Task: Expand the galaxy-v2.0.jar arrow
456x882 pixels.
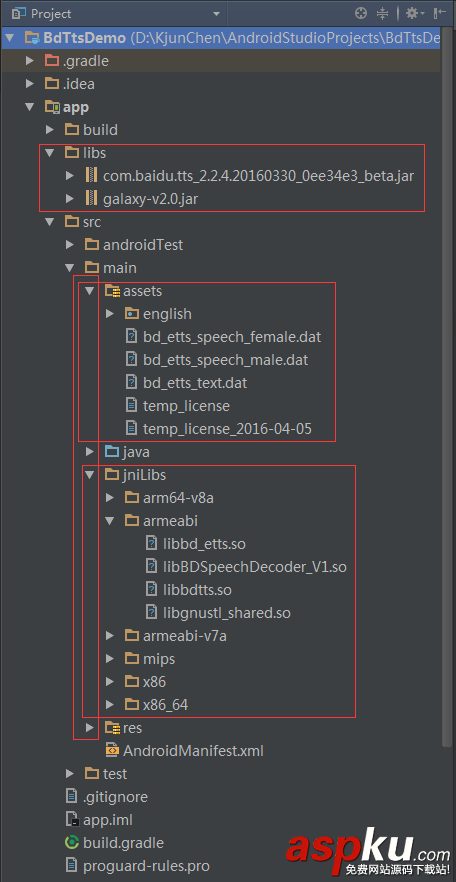Action: pyautogui.click(x=70, y=199)
